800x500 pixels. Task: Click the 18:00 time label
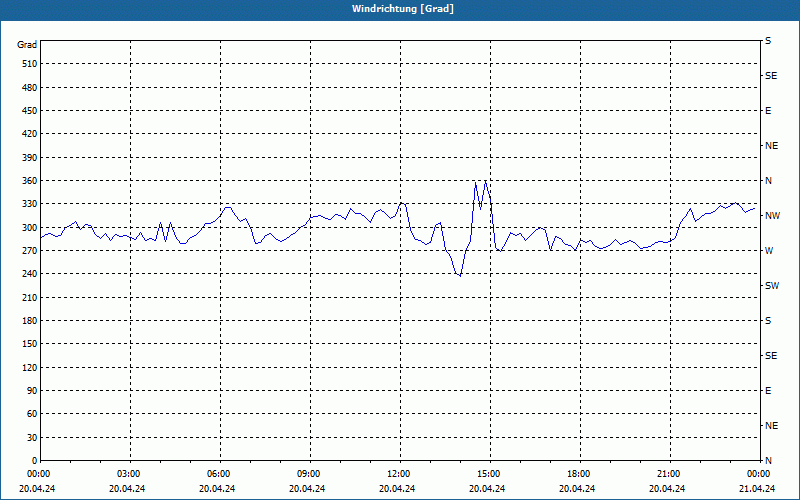point(579,474)
